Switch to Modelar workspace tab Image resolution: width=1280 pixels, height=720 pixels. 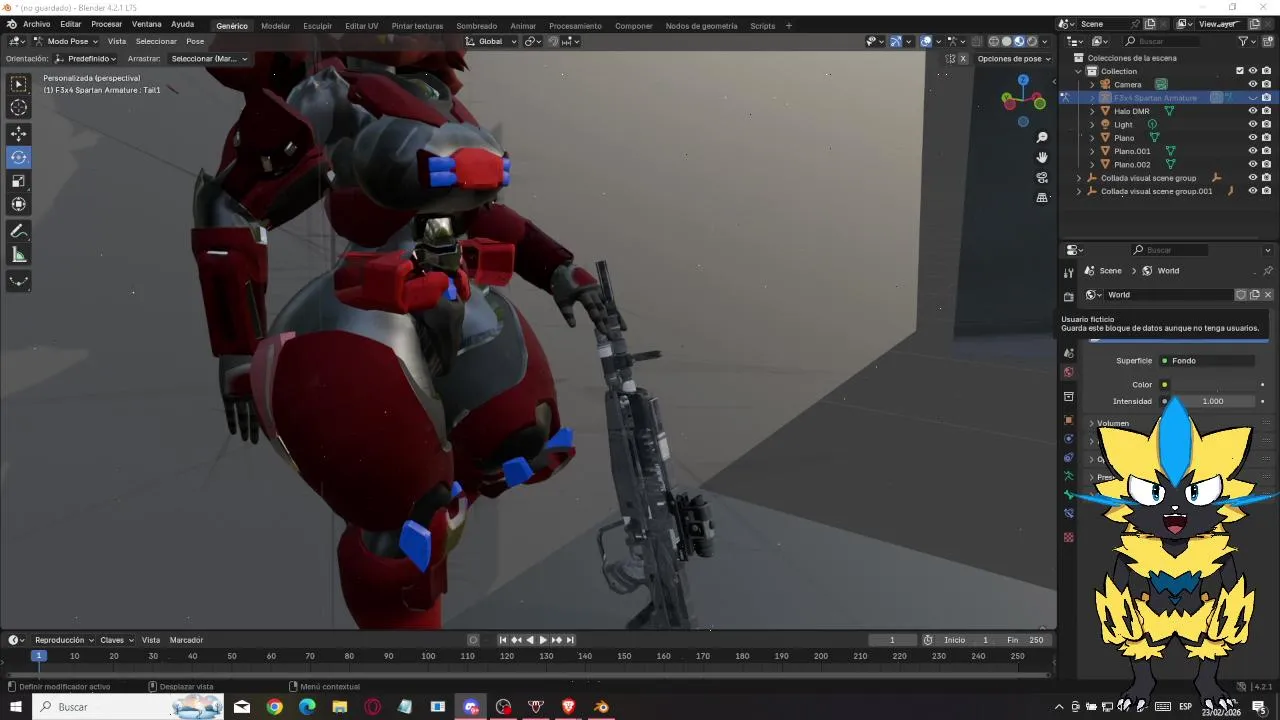coord(275,25)
